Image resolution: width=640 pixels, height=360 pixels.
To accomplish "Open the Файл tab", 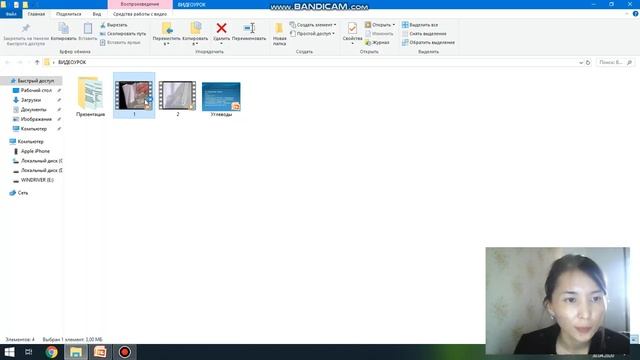I will tap(11, 14).
